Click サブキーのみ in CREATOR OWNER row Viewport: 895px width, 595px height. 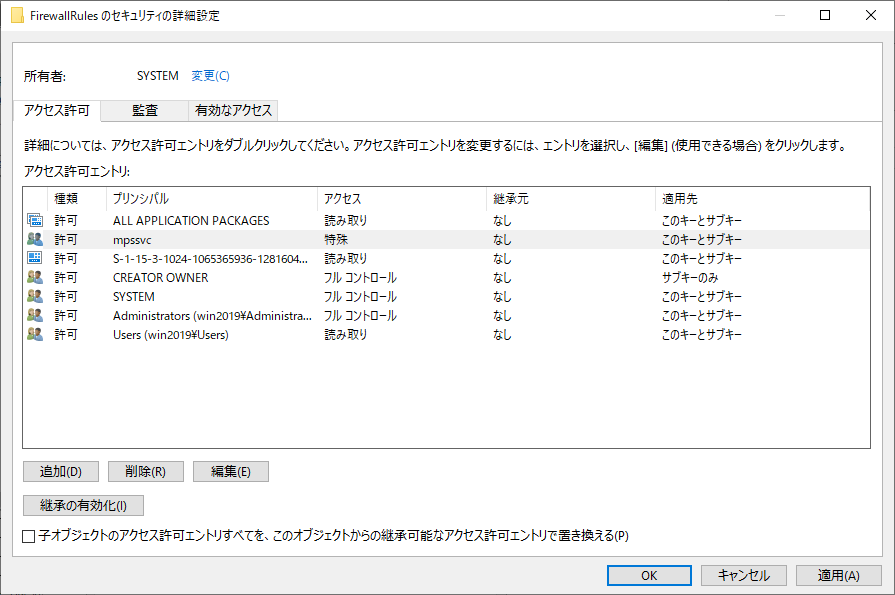click(x=690, y=278)
